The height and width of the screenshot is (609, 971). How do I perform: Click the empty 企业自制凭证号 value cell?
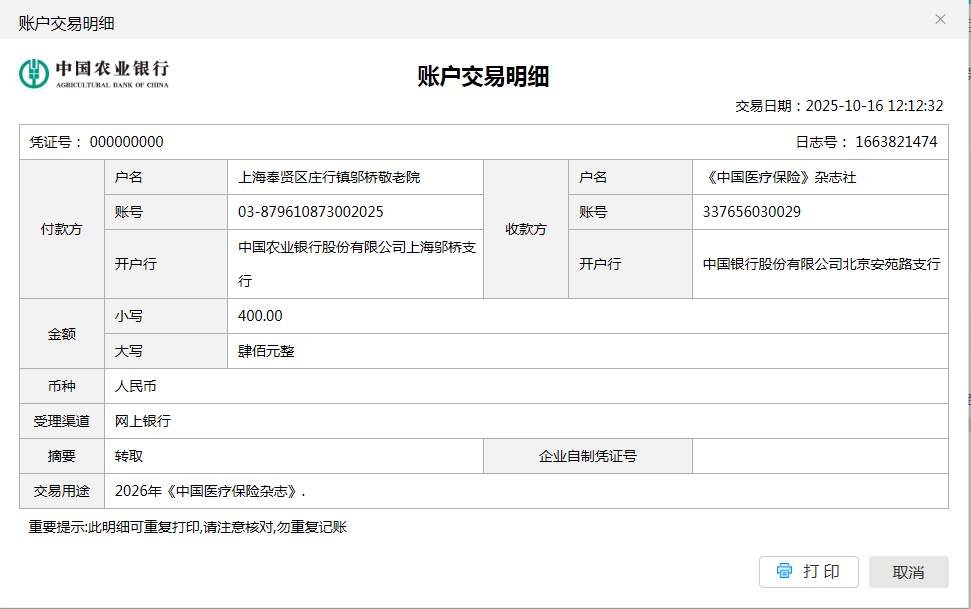tap(819, 456)
